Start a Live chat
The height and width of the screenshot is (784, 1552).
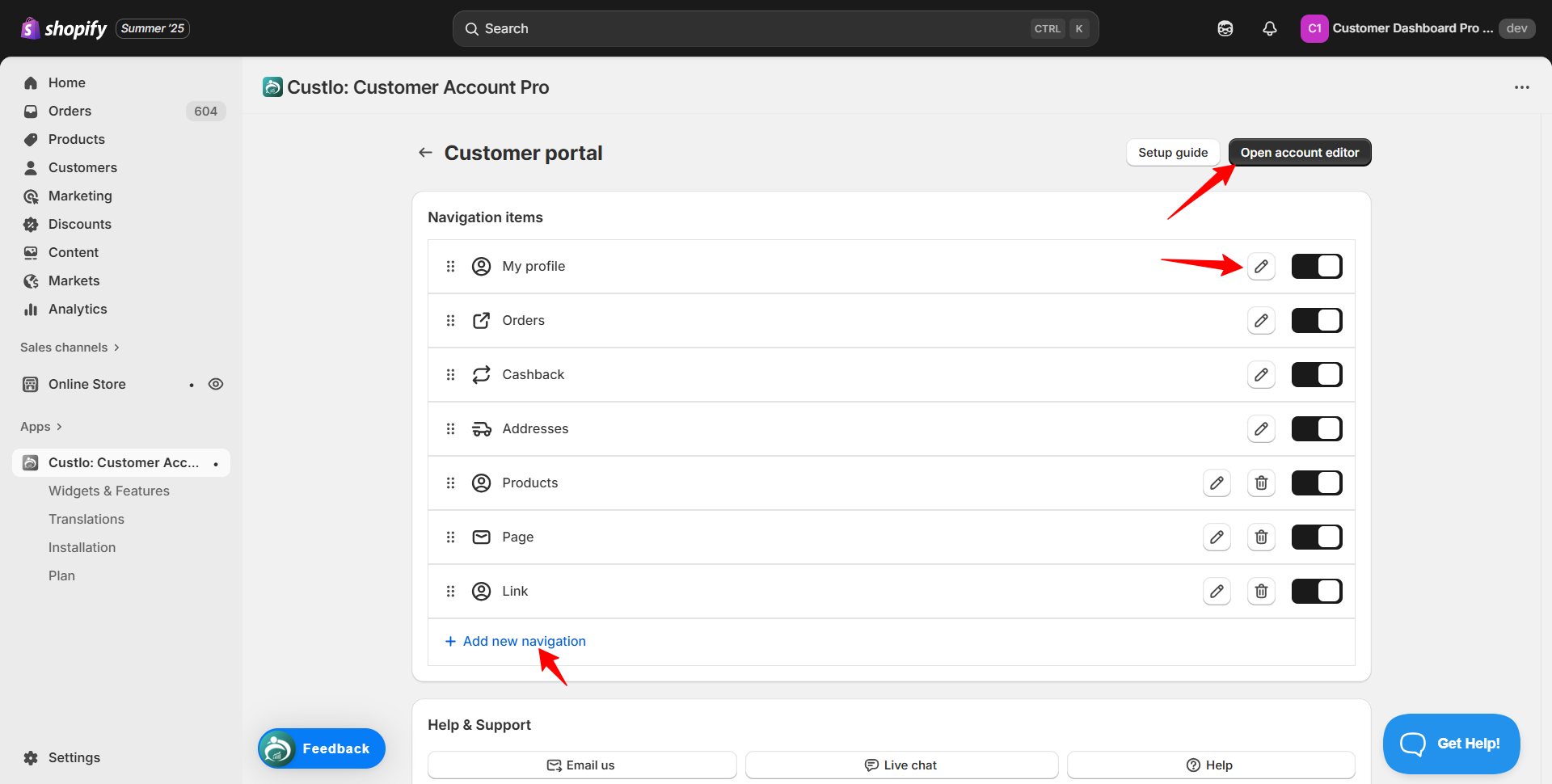[901, 765]
